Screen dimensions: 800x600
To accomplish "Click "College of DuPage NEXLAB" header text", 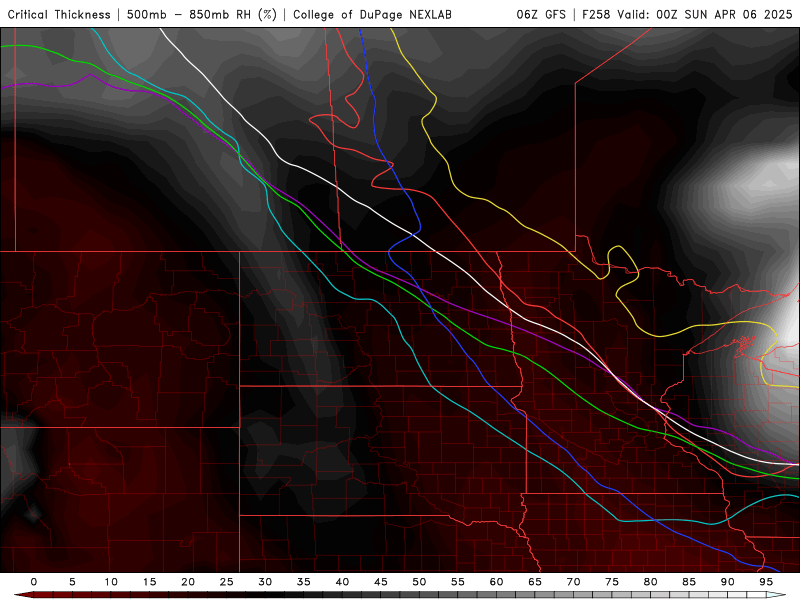I will point(372,14).
